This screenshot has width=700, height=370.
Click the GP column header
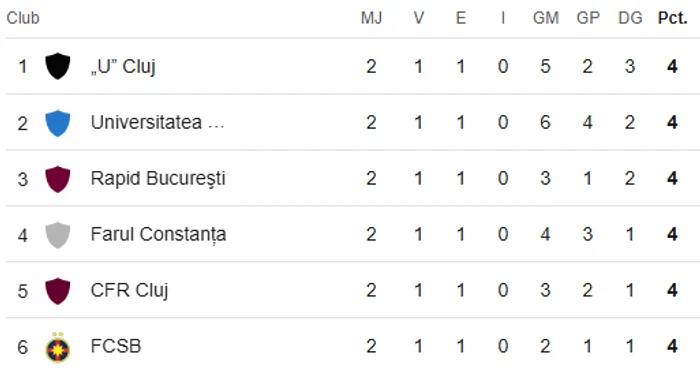click(x=588, y=18)
